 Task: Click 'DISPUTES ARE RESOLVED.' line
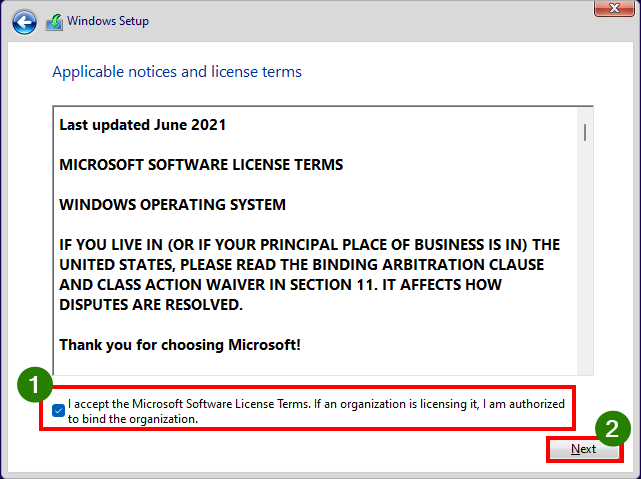click(x=151, y=304)
